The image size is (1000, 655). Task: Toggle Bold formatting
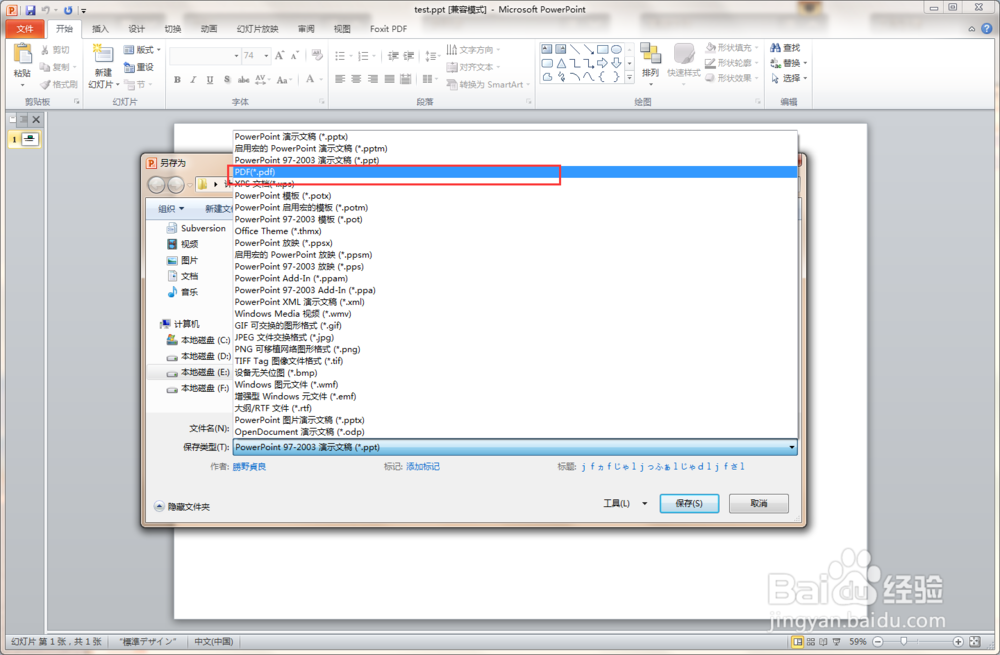click(177, 80)
